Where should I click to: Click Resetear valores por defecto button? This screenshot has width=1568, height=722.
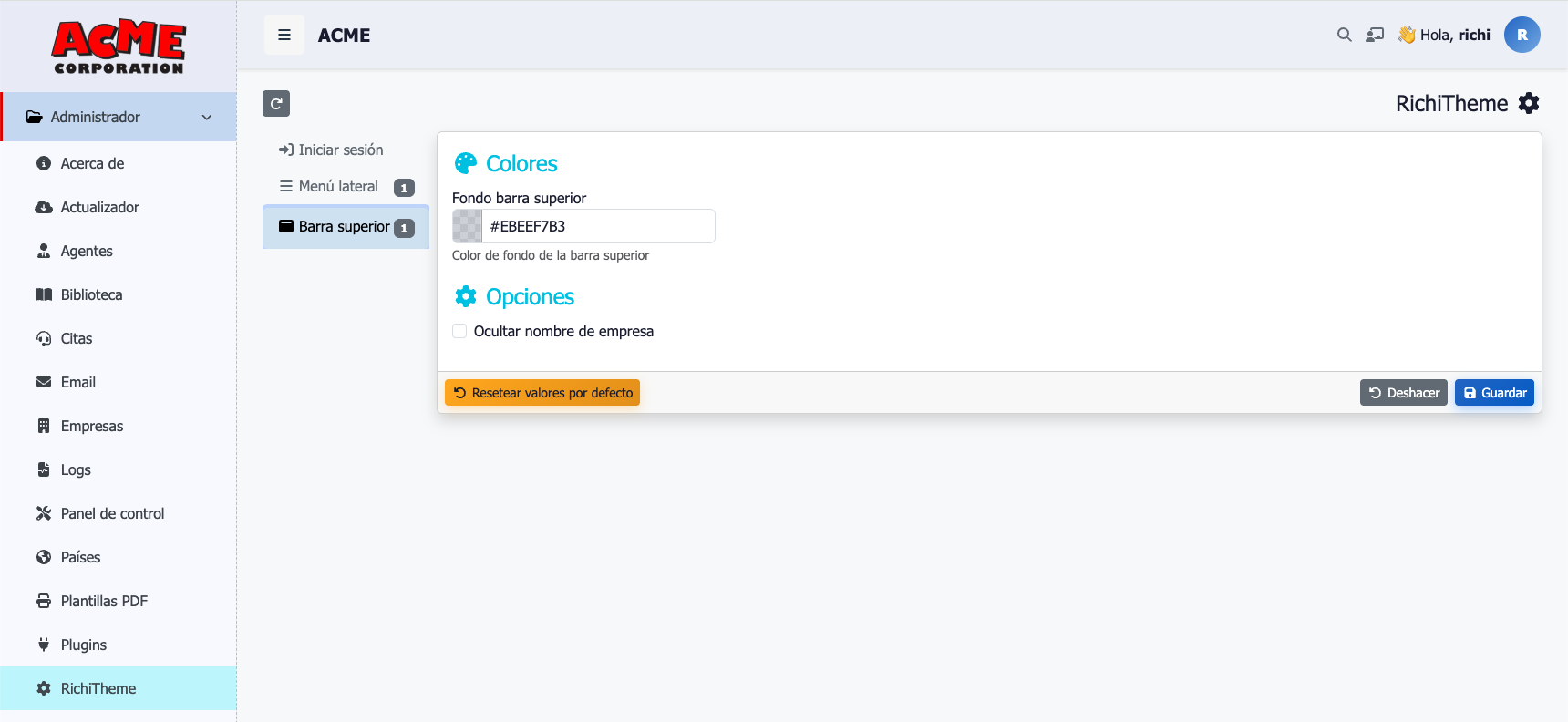tap(542, 393)
